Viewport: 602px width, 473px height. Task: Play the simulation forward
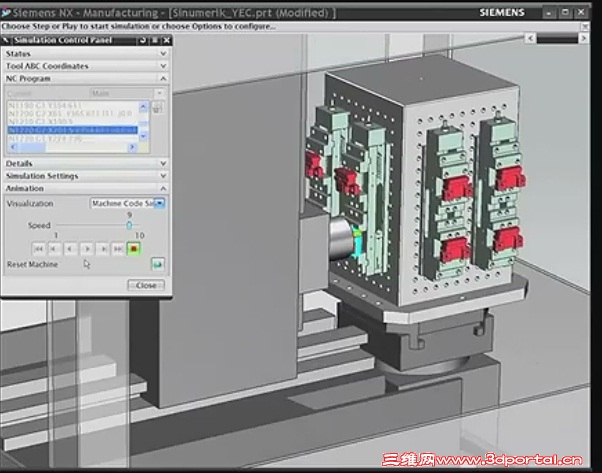(86, 249)
